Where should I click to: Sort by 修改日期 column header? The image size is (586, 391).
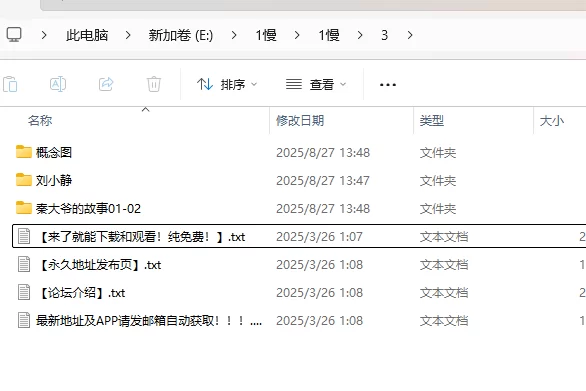300,121
